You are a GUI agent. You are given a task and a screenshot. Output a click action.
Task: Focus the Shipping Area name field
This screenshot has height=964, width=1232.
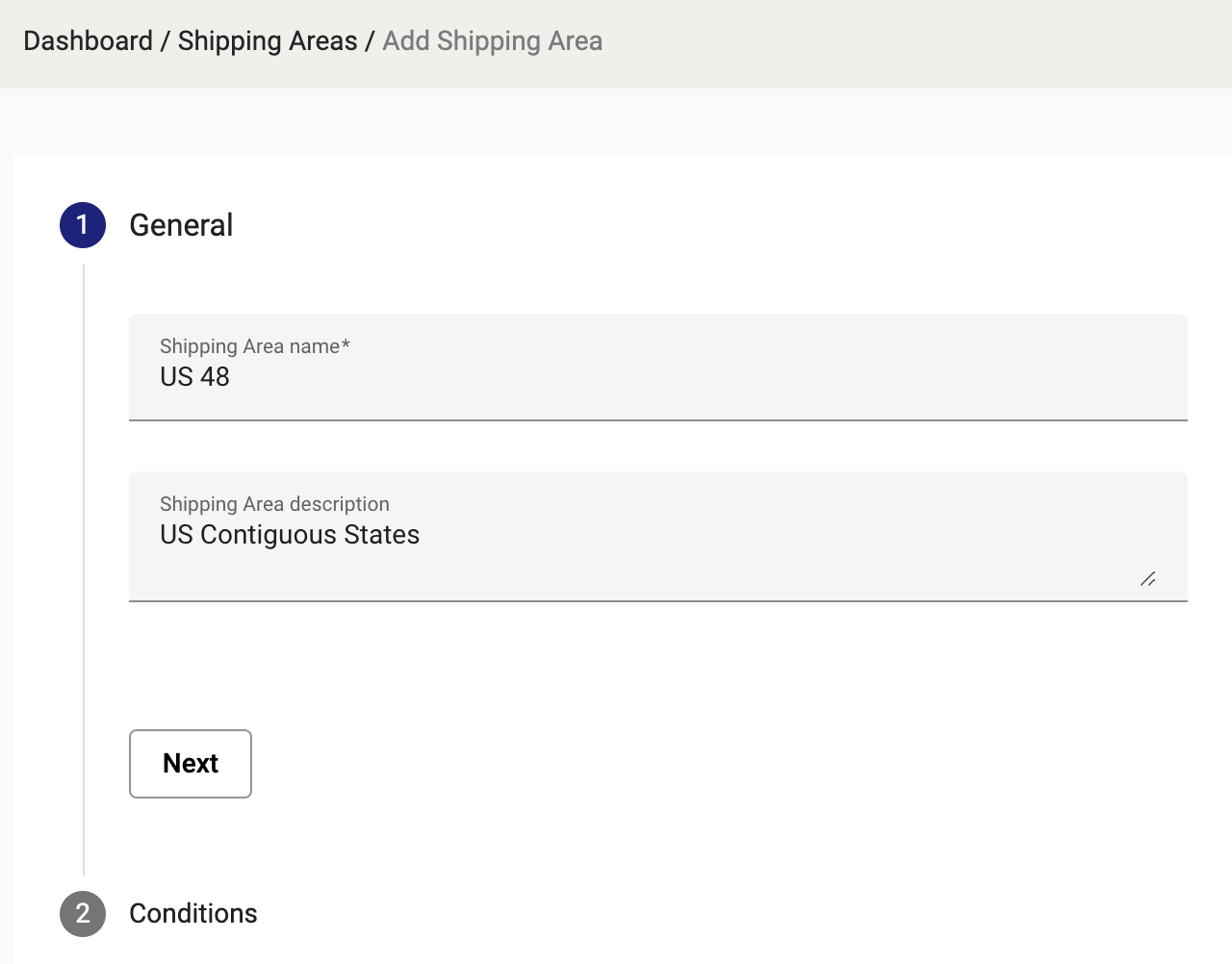pos(658,368)
